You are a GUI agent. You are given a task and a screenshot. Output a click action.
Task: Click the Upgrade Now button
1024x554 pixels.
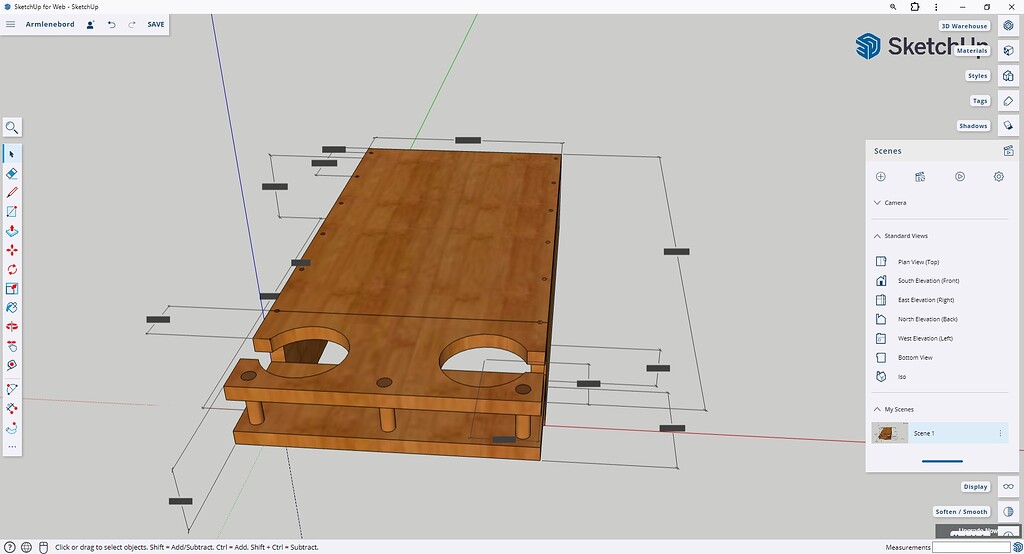978,531
